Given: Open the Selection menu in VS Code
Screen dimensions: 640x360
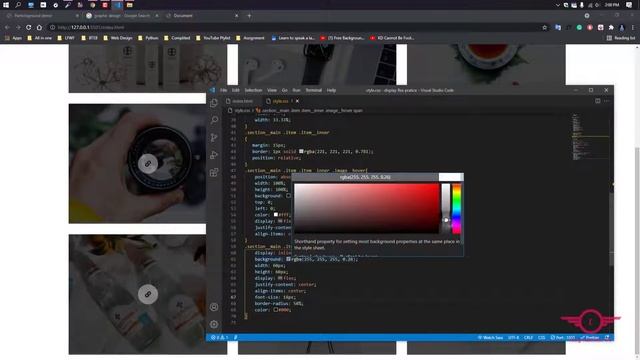Looking at the screenshot, I should 253,90.
